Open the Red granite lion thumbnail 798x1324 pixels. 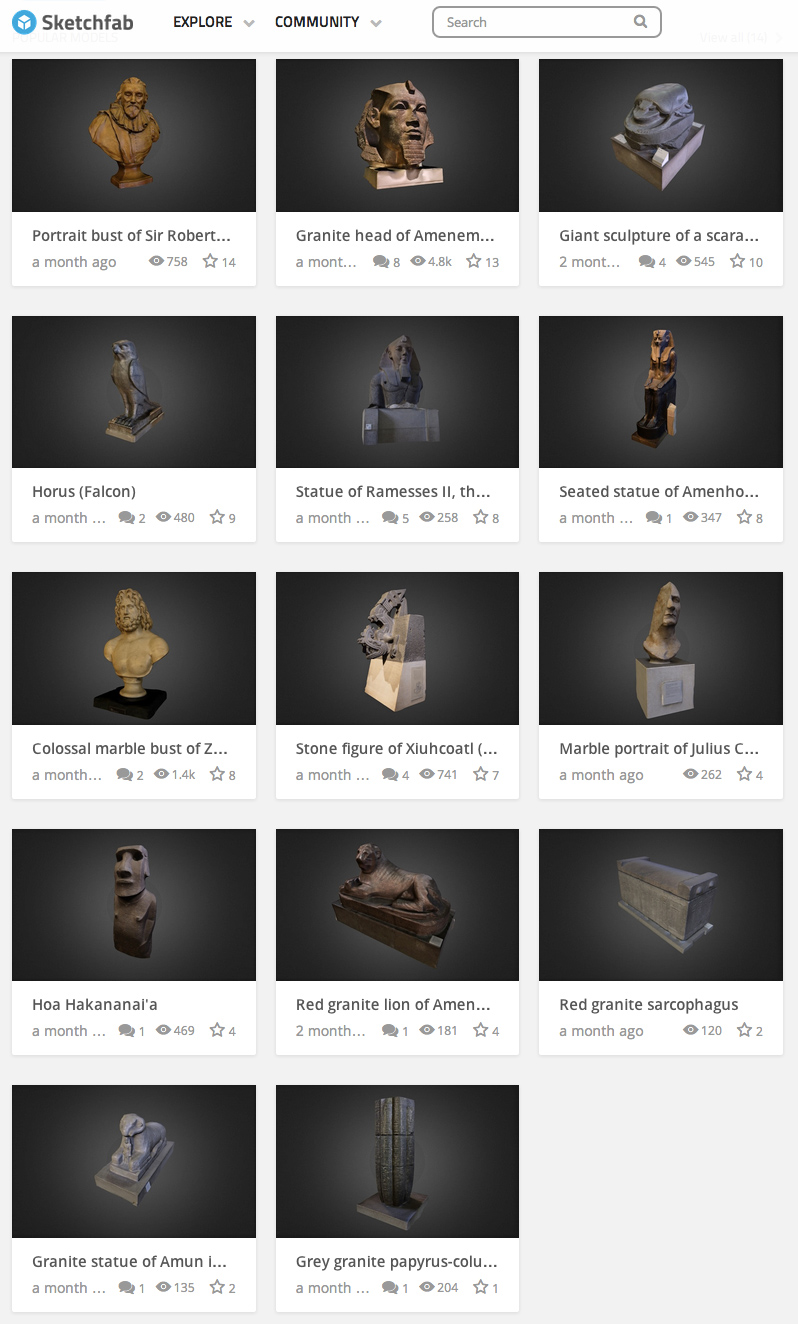[x=397, y=905]
